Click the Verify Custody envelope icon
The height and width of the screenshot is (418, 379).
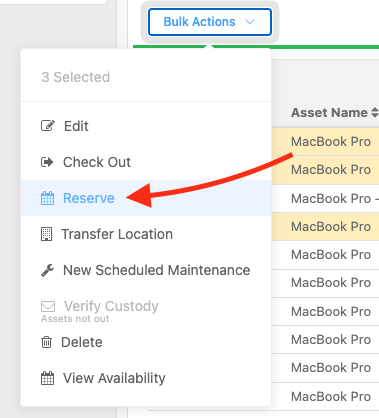pos(48,306)
